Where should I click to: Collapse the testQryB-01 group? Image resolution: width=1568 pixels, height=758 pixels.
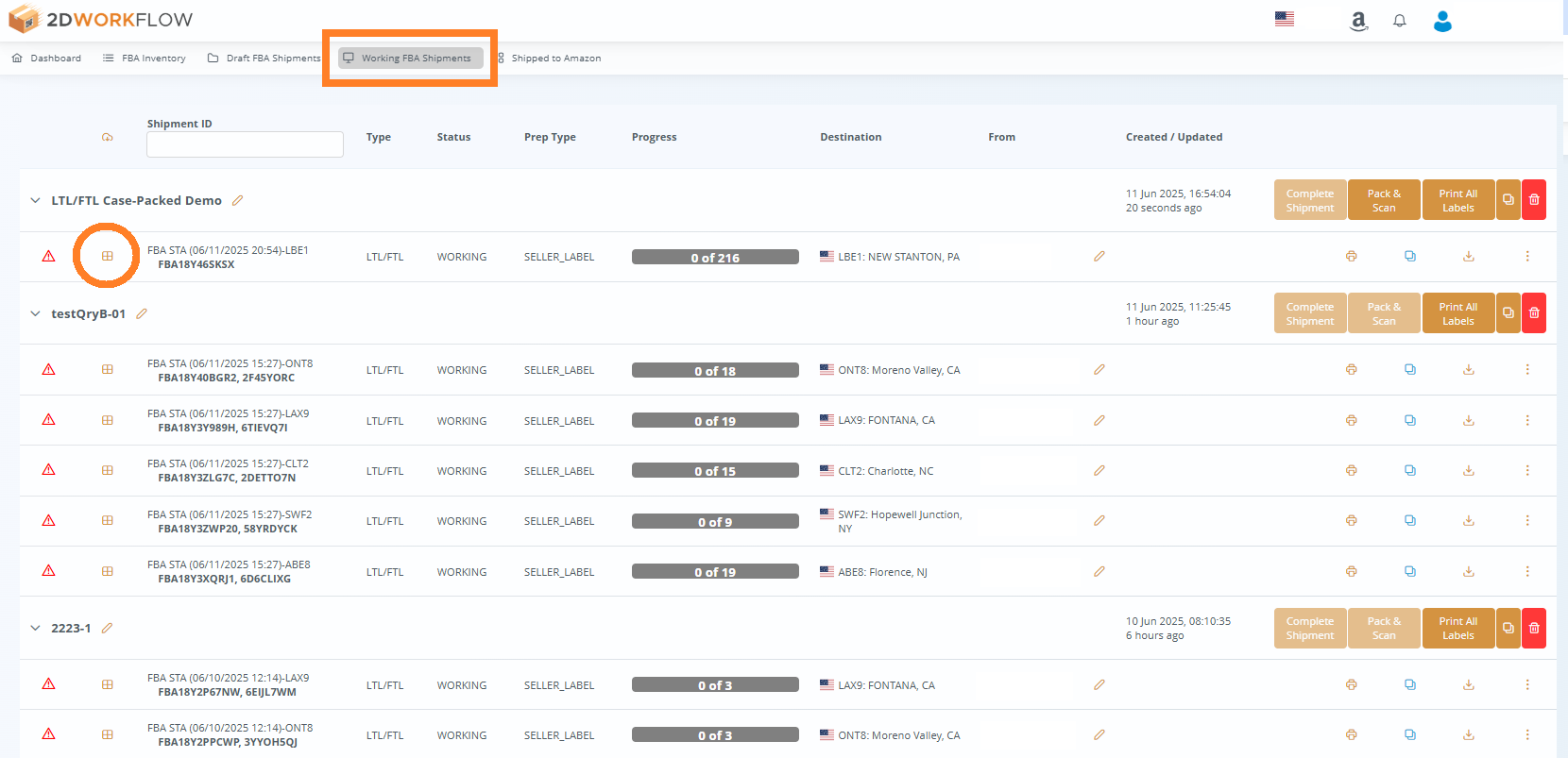coord(36,313)
